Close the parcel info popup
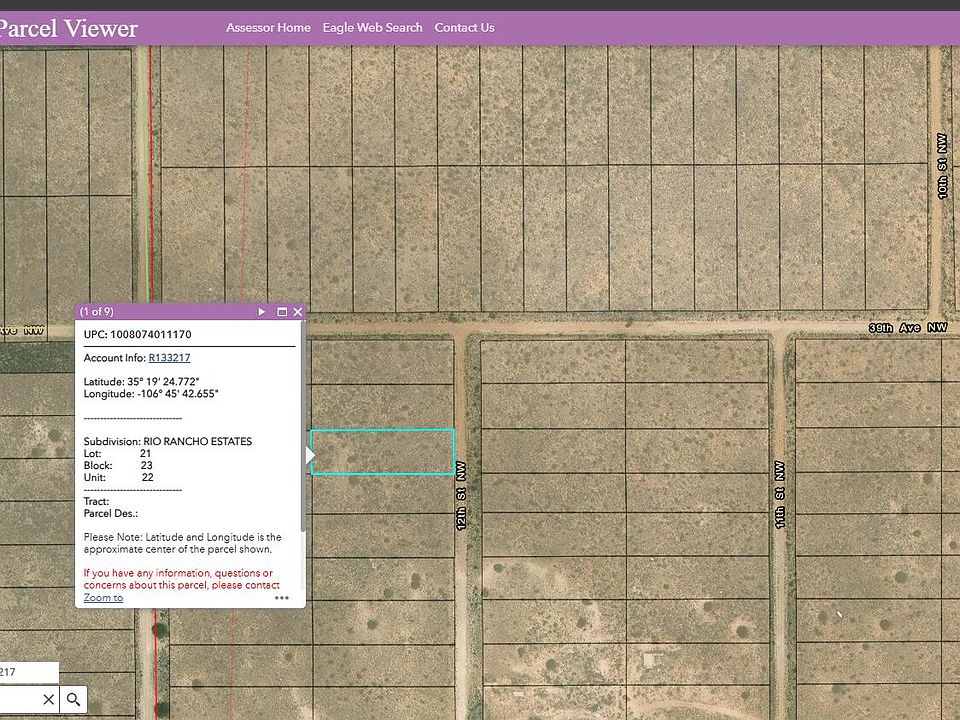The width and height of the screenshot is (960, 720). tap(298, 312)
